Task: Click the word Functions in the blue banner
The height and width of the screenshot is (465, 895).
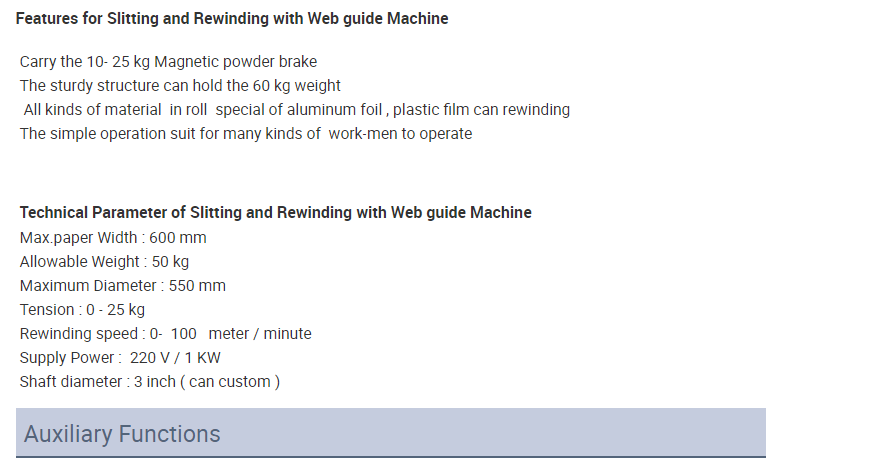Action: pos(170,434)
